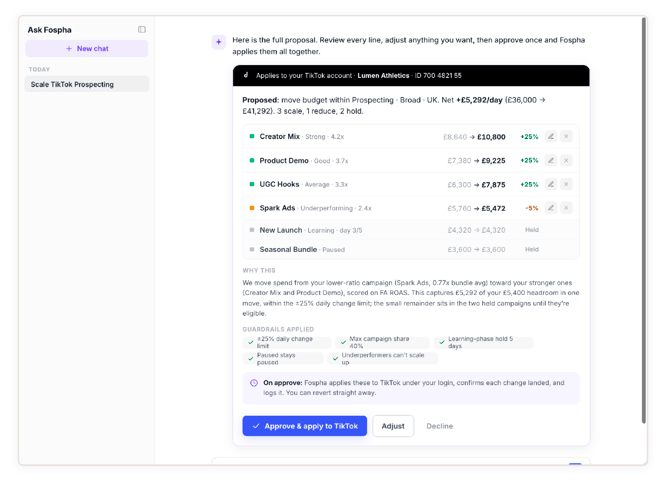Edit the UGC Hooks budget row
Screen dimensions: 670x480
pos(551,184)
